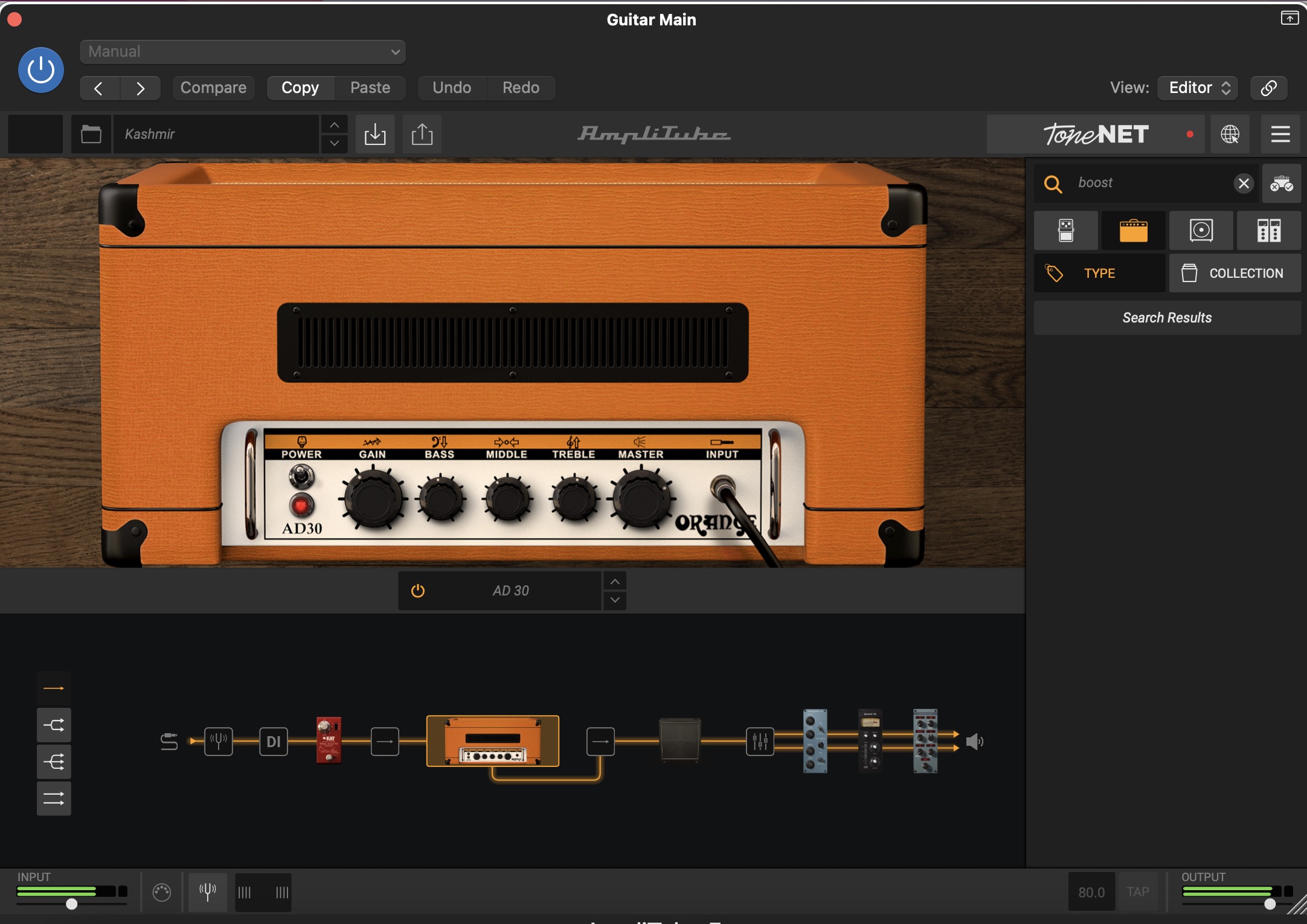Select the TYPE filter tab

(x=1100, y=274)
